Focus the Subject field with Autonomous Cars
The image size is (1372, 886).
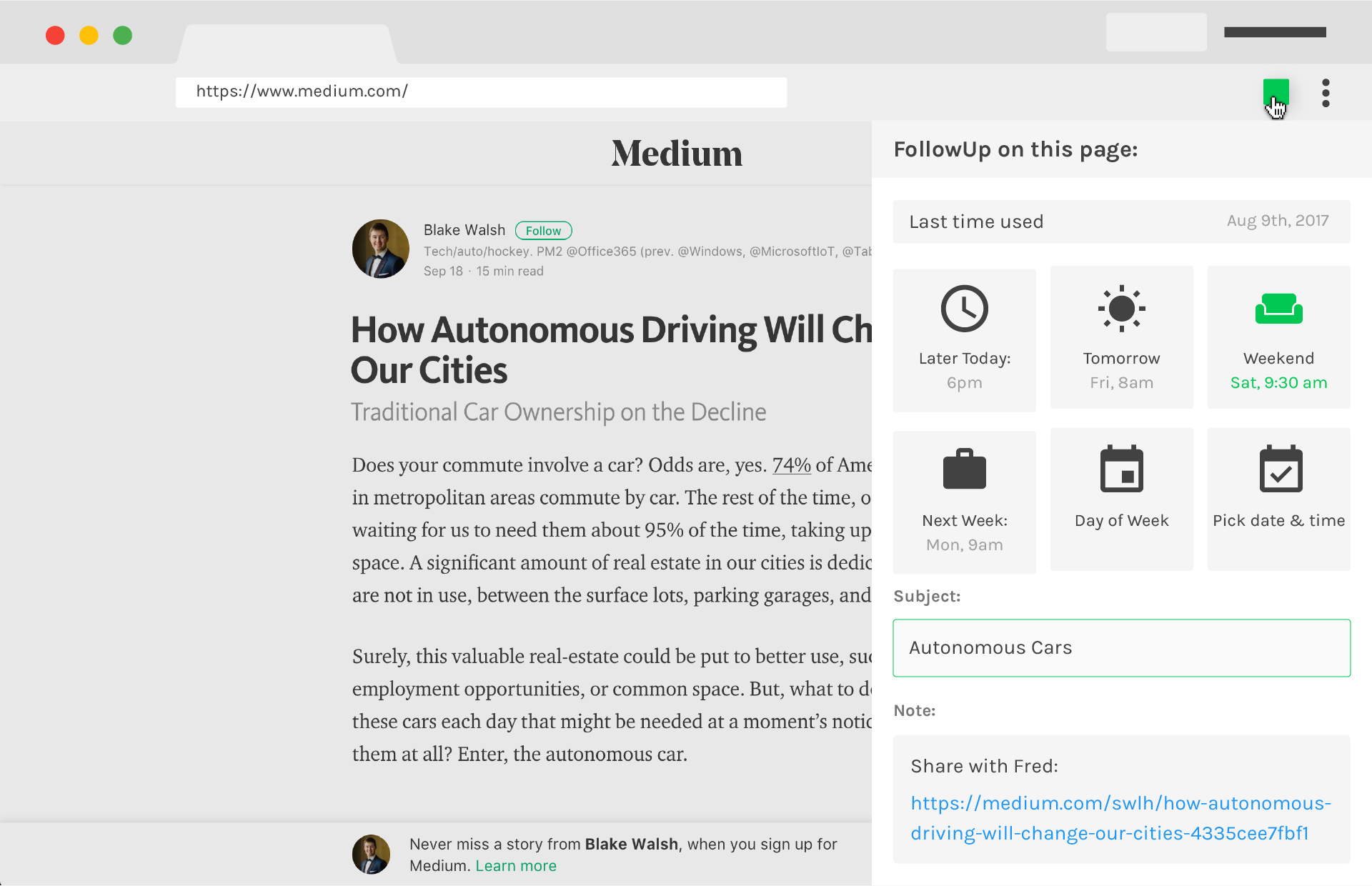[1121, 648]
